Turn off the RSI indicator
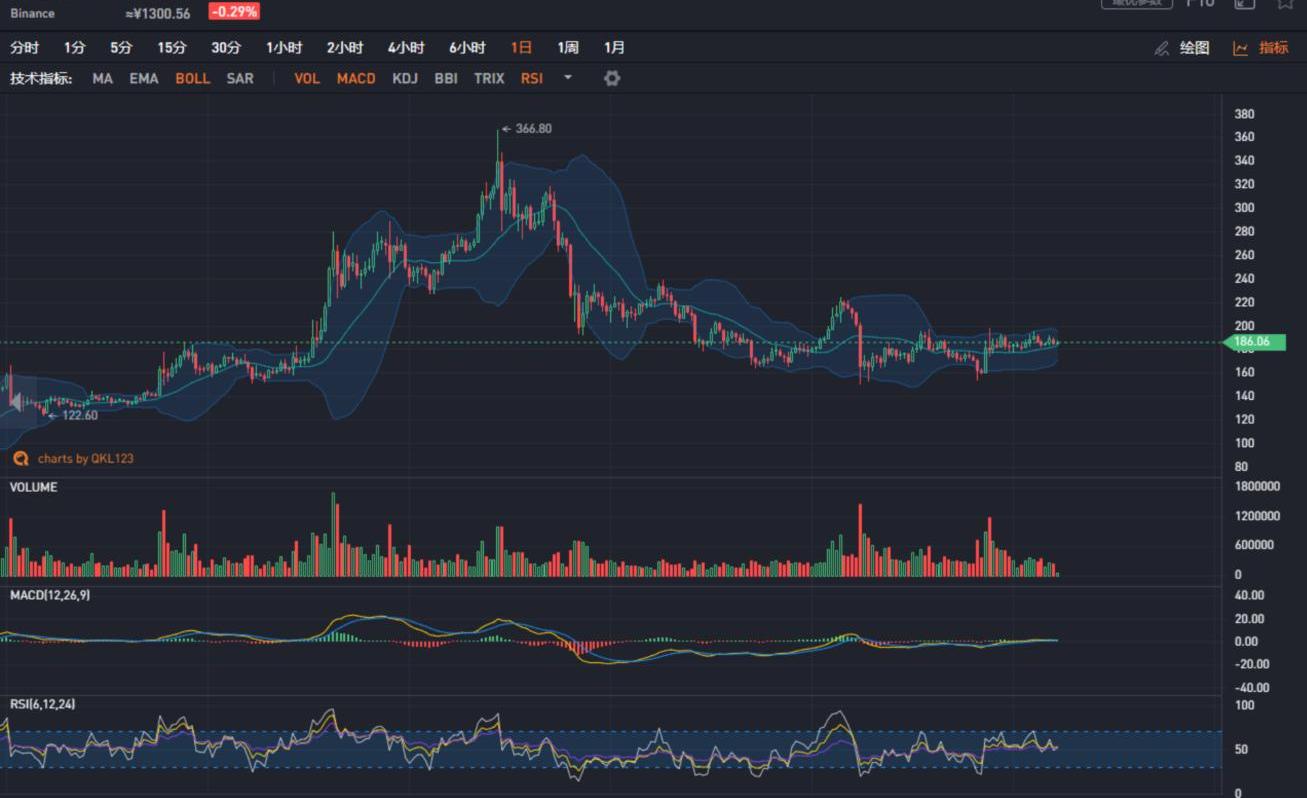The image size is (1307, 798). click(x=531, y=78)
